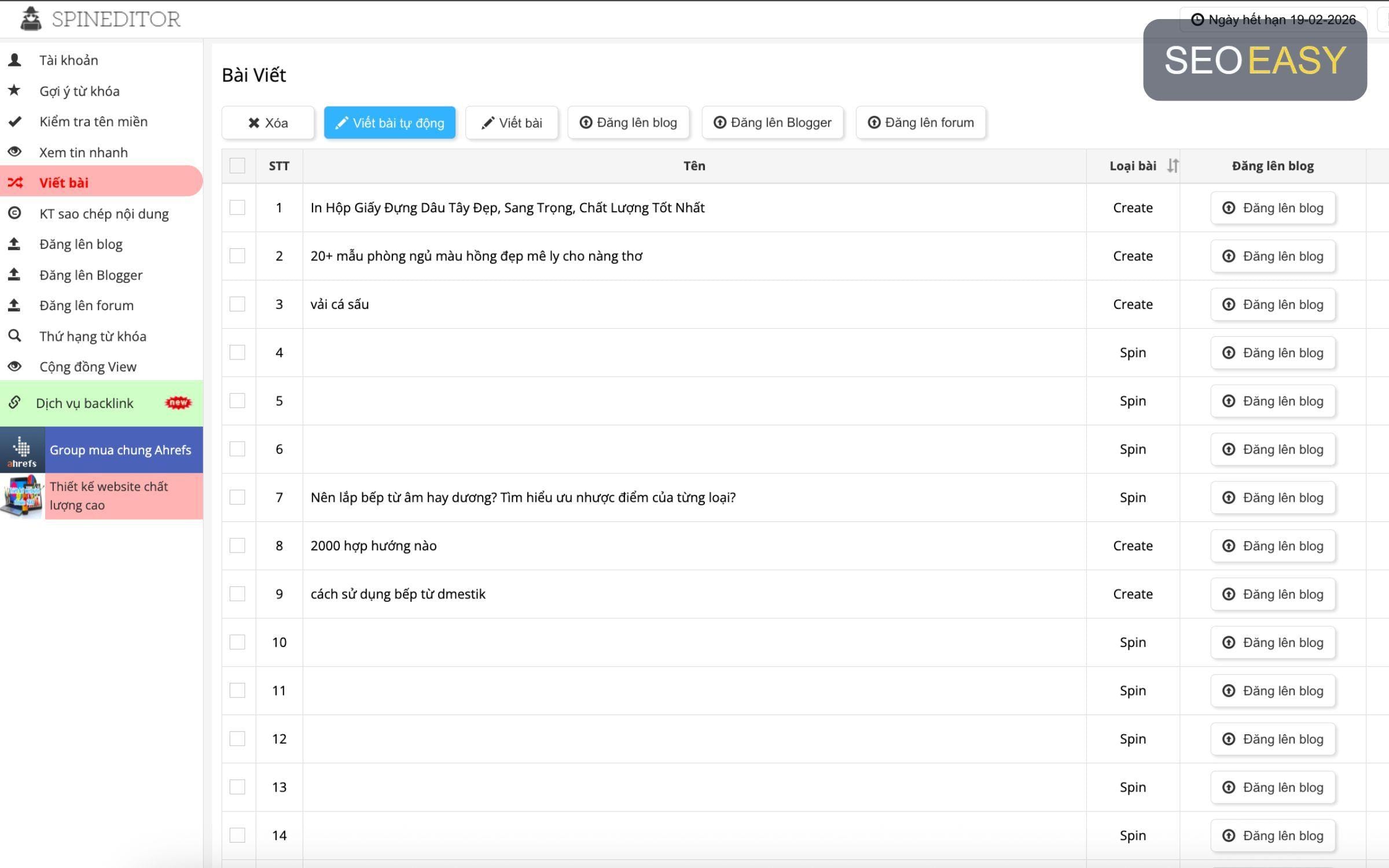Screen dimensions: 1389x868
Task: Click the clock icon next to Ngày hết hạn
Action: [x=1197, y=20]
